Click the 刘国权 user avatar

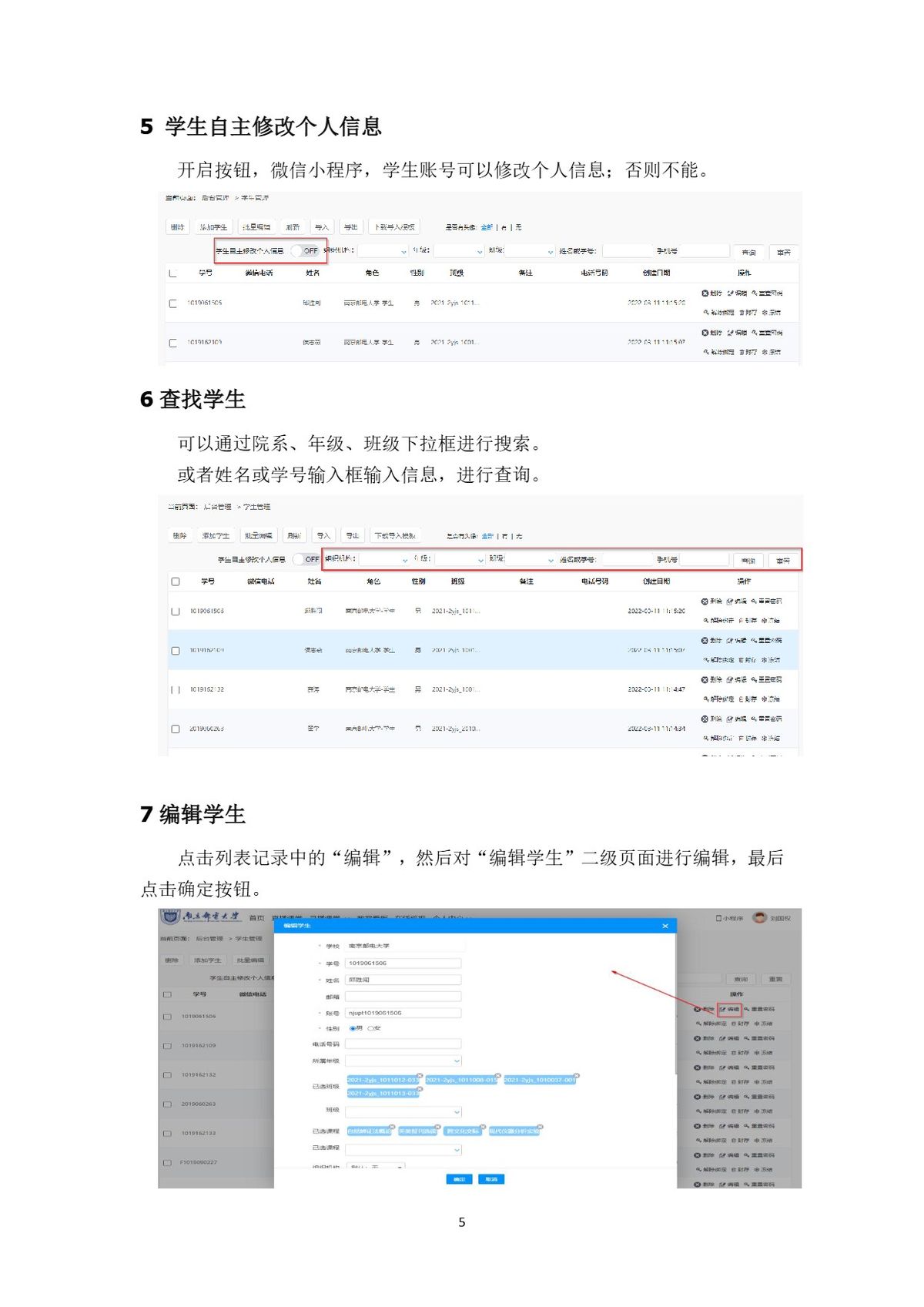pyautogui.click(x=760, y=917)
